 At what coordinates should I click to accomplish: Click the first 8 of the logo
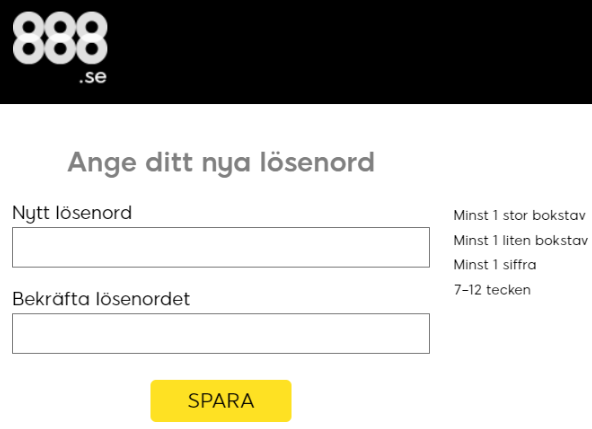(x=29, y=38)
